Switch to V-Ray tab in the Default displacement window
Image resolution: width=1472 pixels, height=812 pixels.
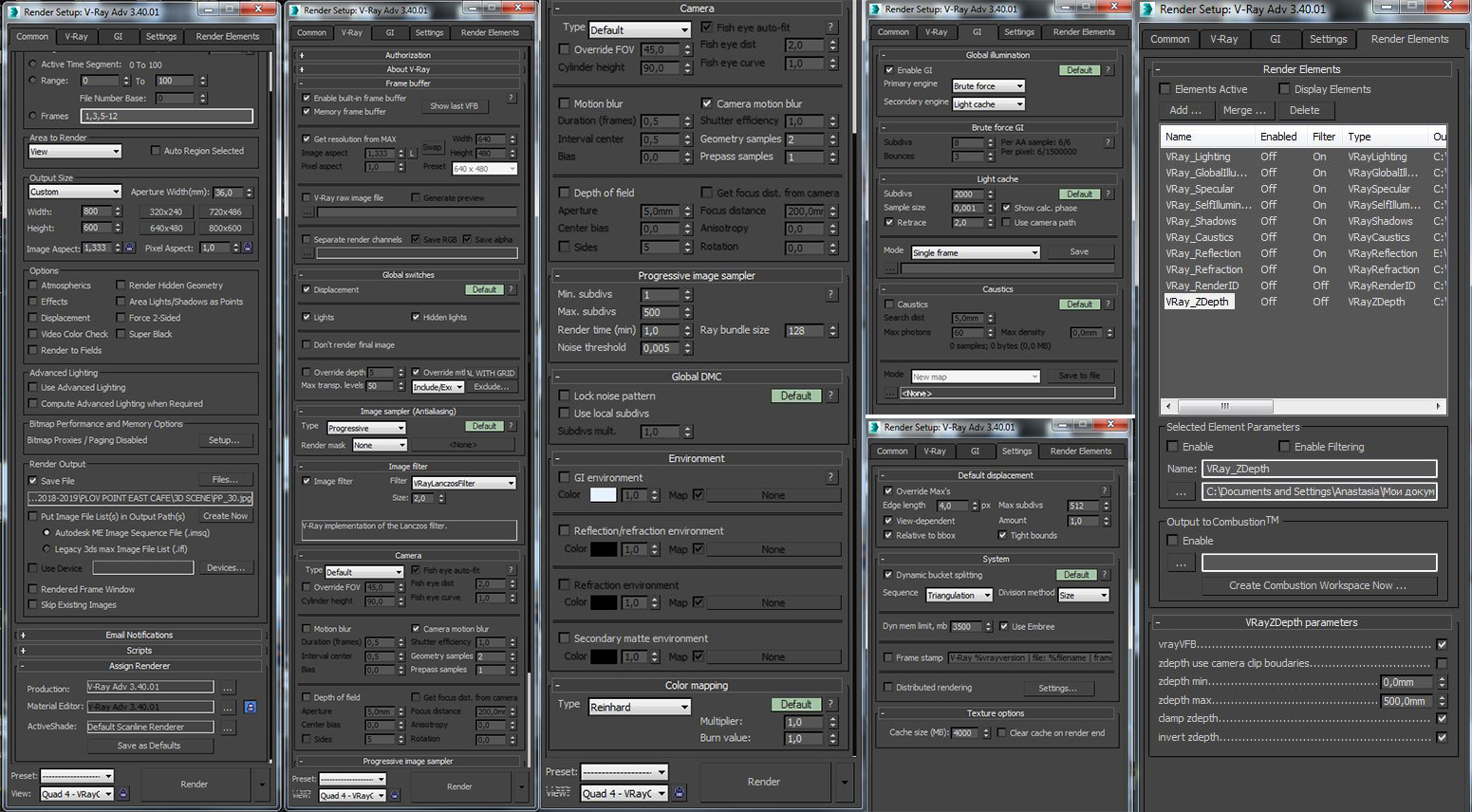tap(935, 451)
